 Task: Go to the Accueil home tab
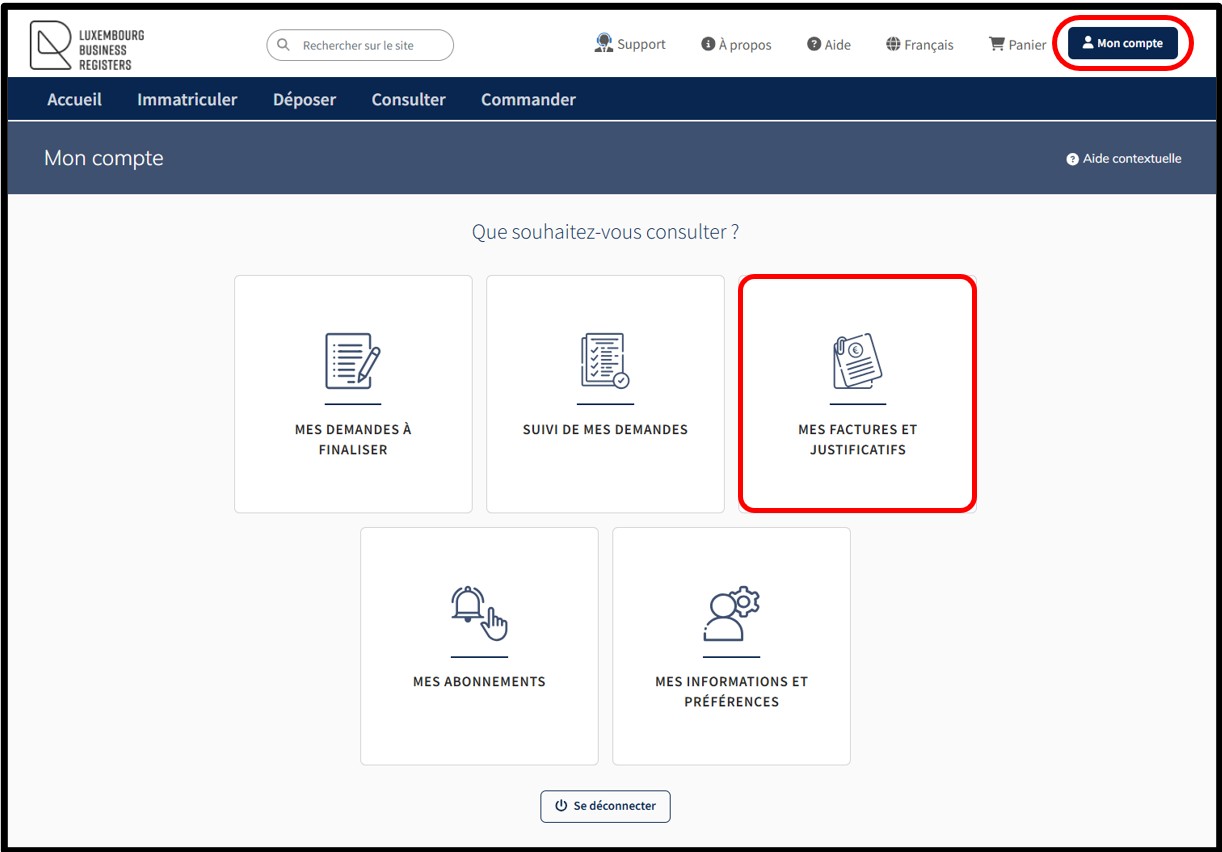(x=74, y=99)
